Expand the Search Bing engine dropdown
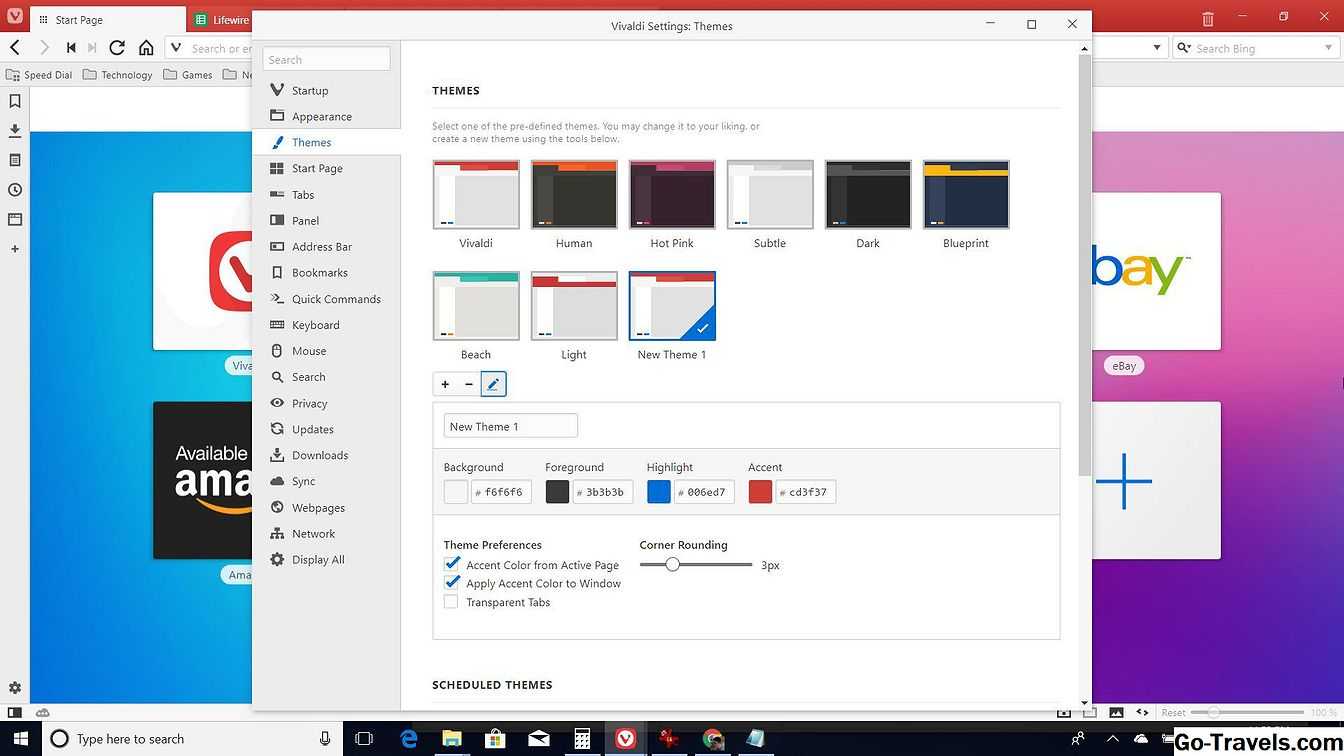 (x=1328, y=48)
